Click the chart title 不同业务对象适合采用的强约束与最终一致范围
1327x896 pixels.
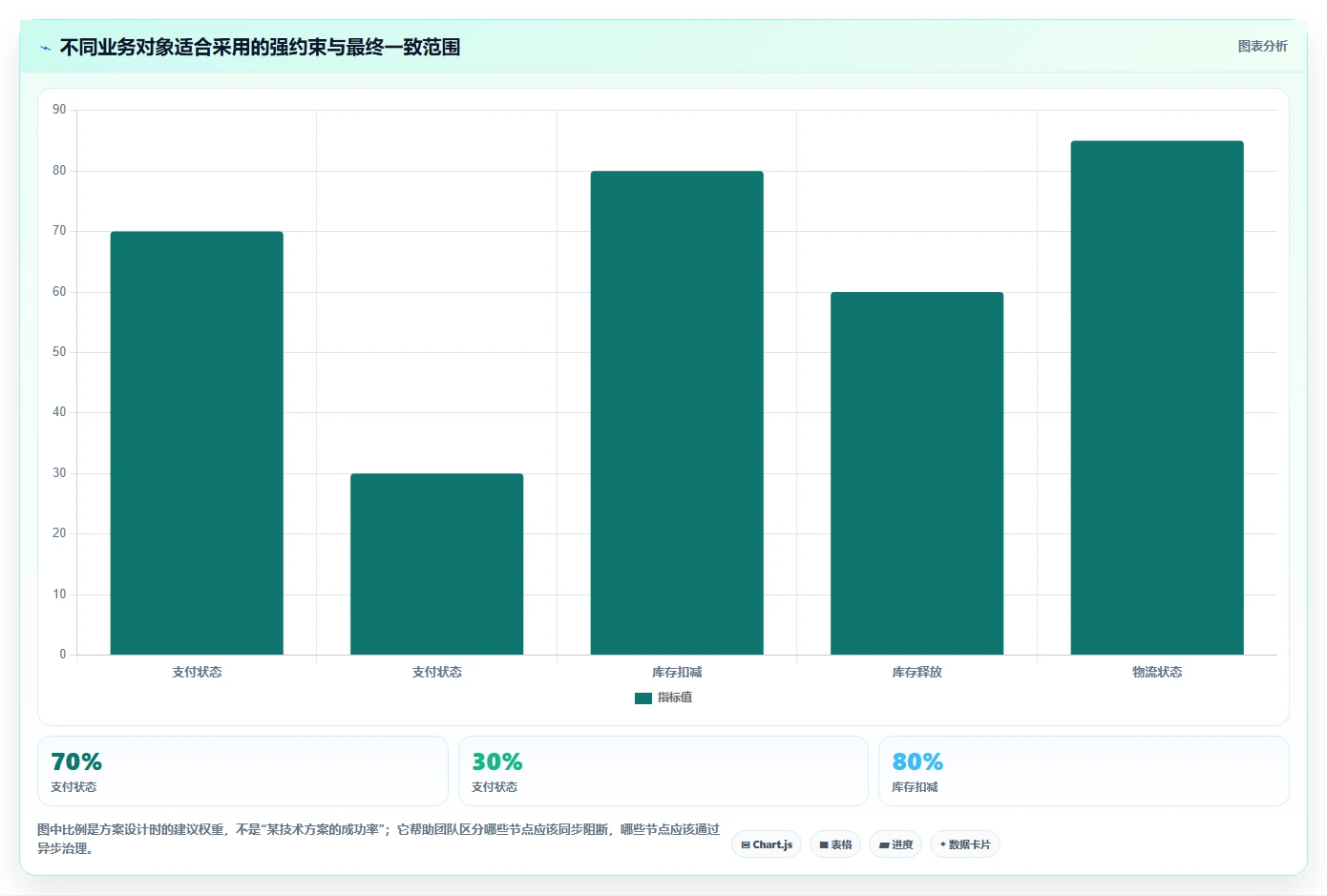tap(260, 48)
